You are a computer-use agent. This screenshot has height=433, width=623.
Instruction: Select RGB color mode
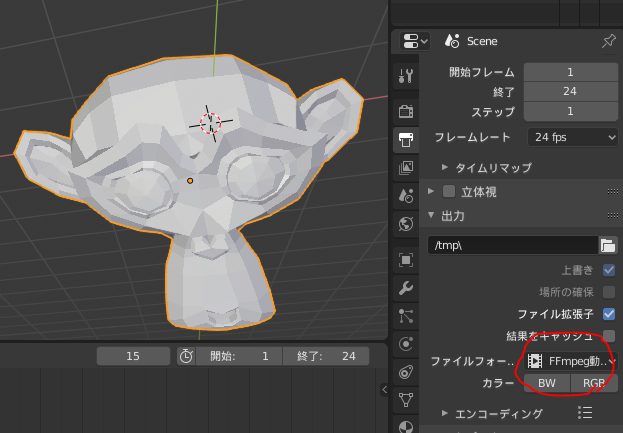coord(594,382)
